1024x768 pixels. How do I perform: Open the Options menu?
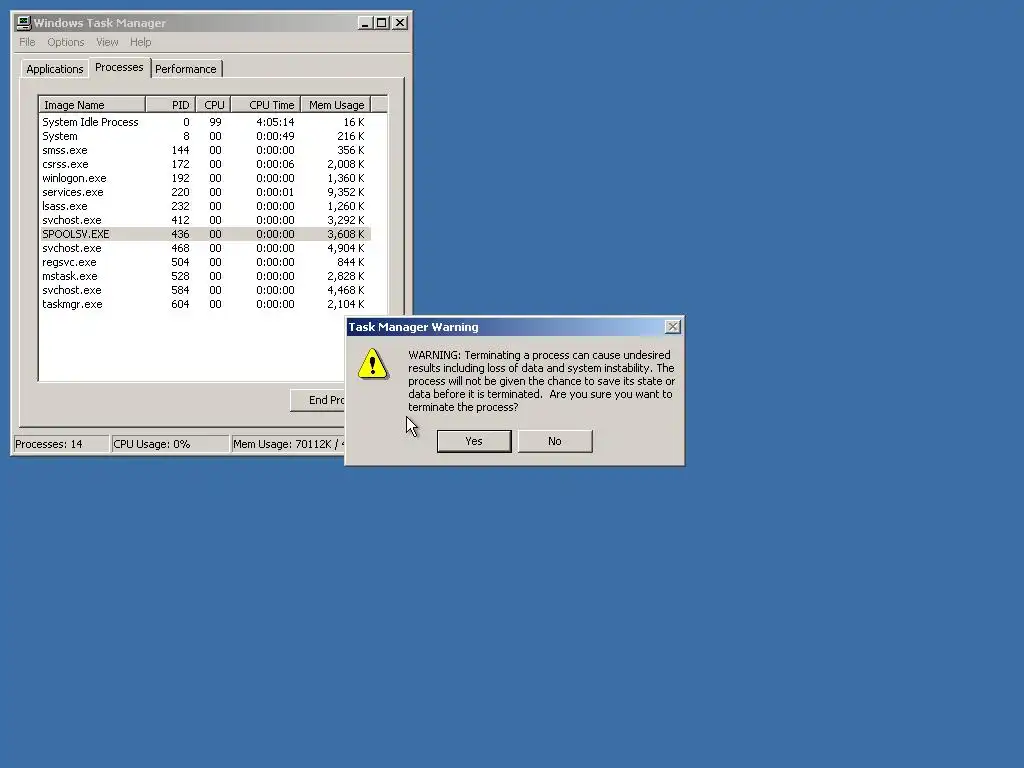click(x=65, y=42)
